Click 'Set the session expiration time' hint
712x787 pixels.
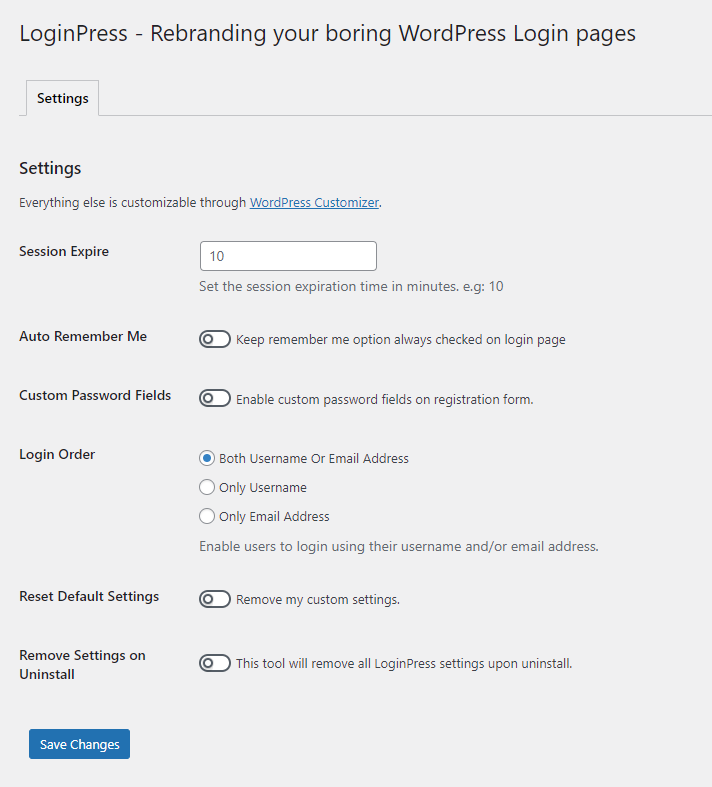[x=351, y=286]
